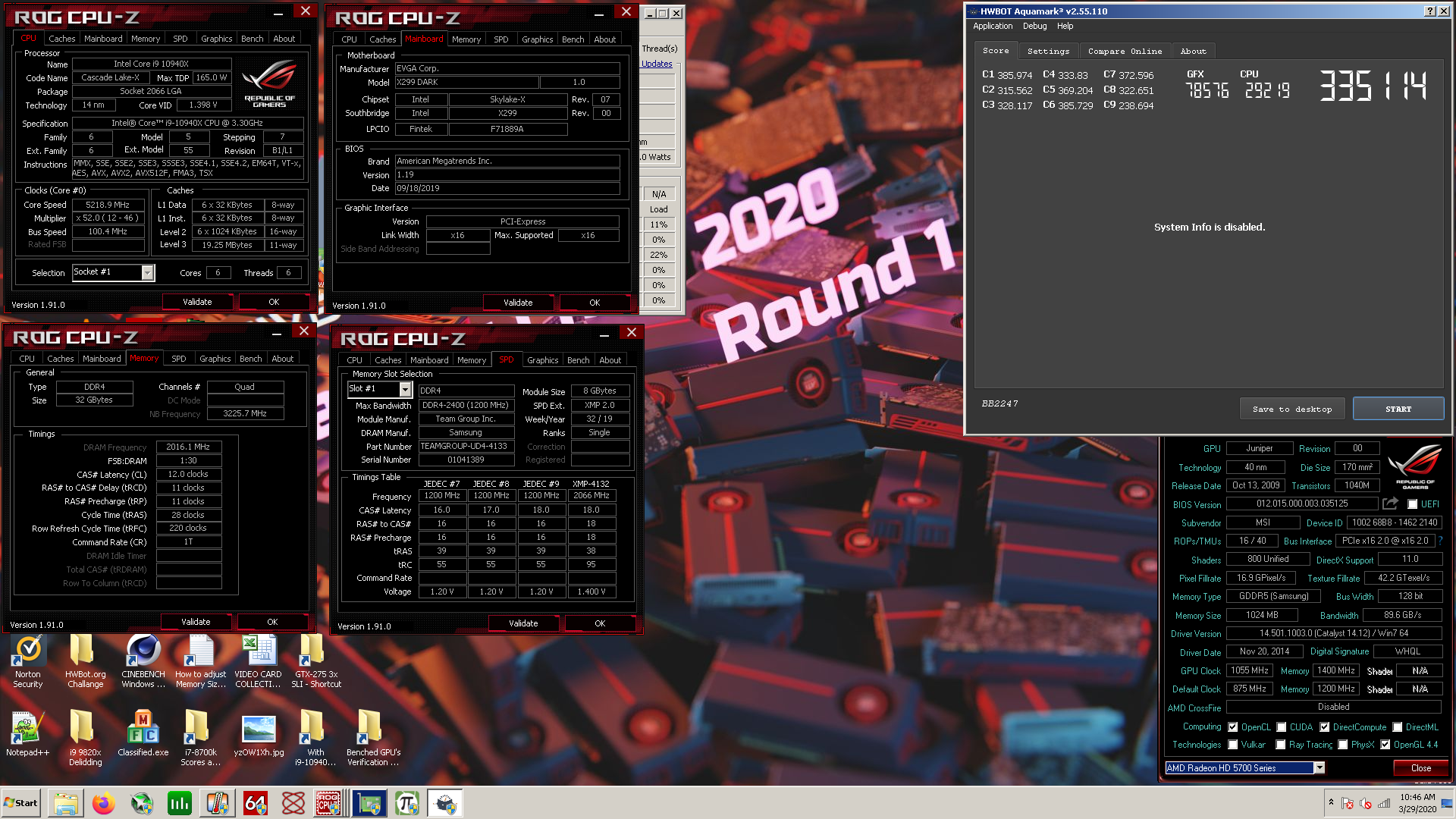The width and height of the screenshot is (1456, 819).
Task: Launch Firefox from the taskbar
Action: (104, 803)
